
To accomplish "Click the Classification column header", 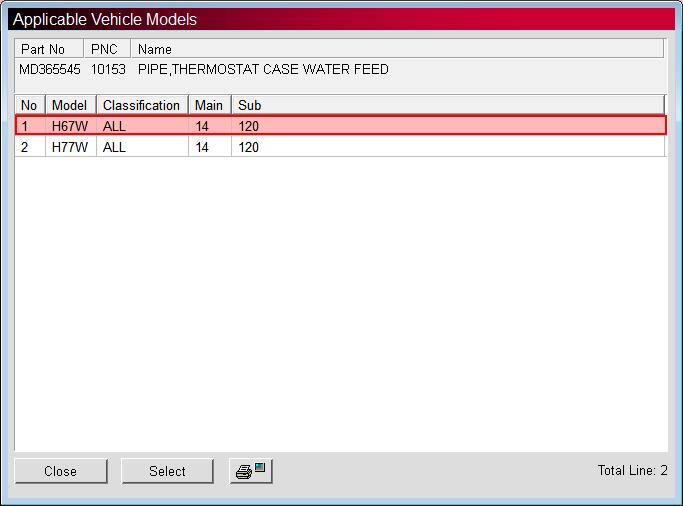I will 142,105.
